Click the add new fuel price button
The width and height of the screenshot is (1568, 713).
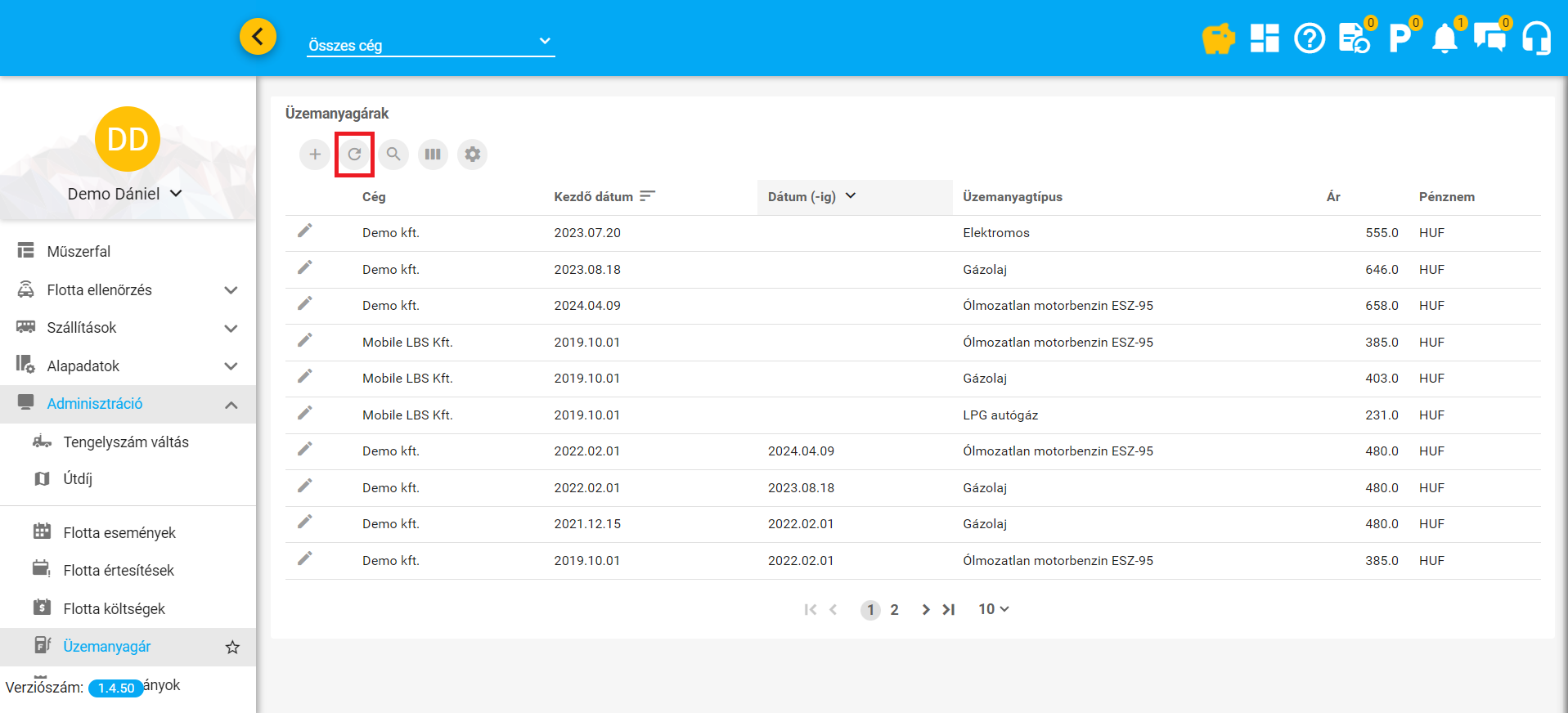point(315,154)
